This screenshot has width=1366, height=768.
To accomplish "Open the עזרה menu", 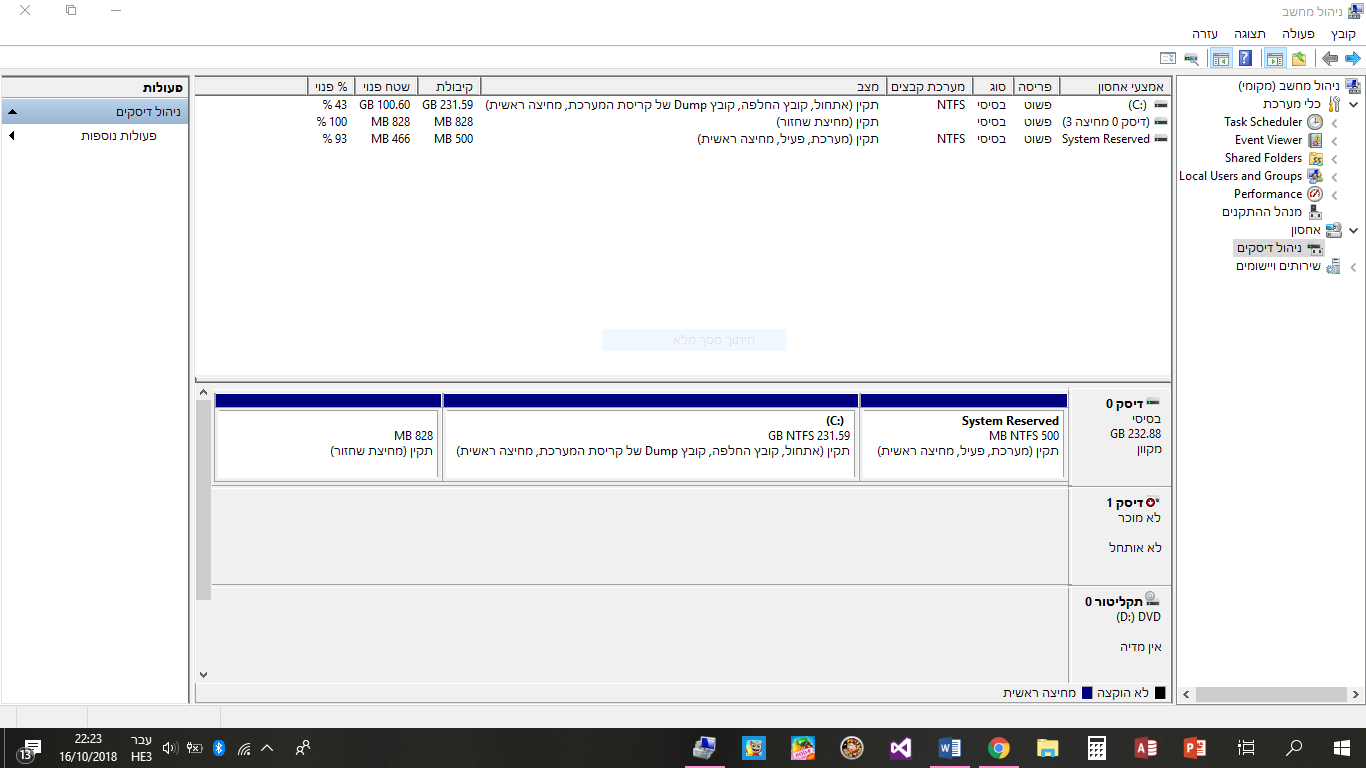I will (x=1205, y=34).
